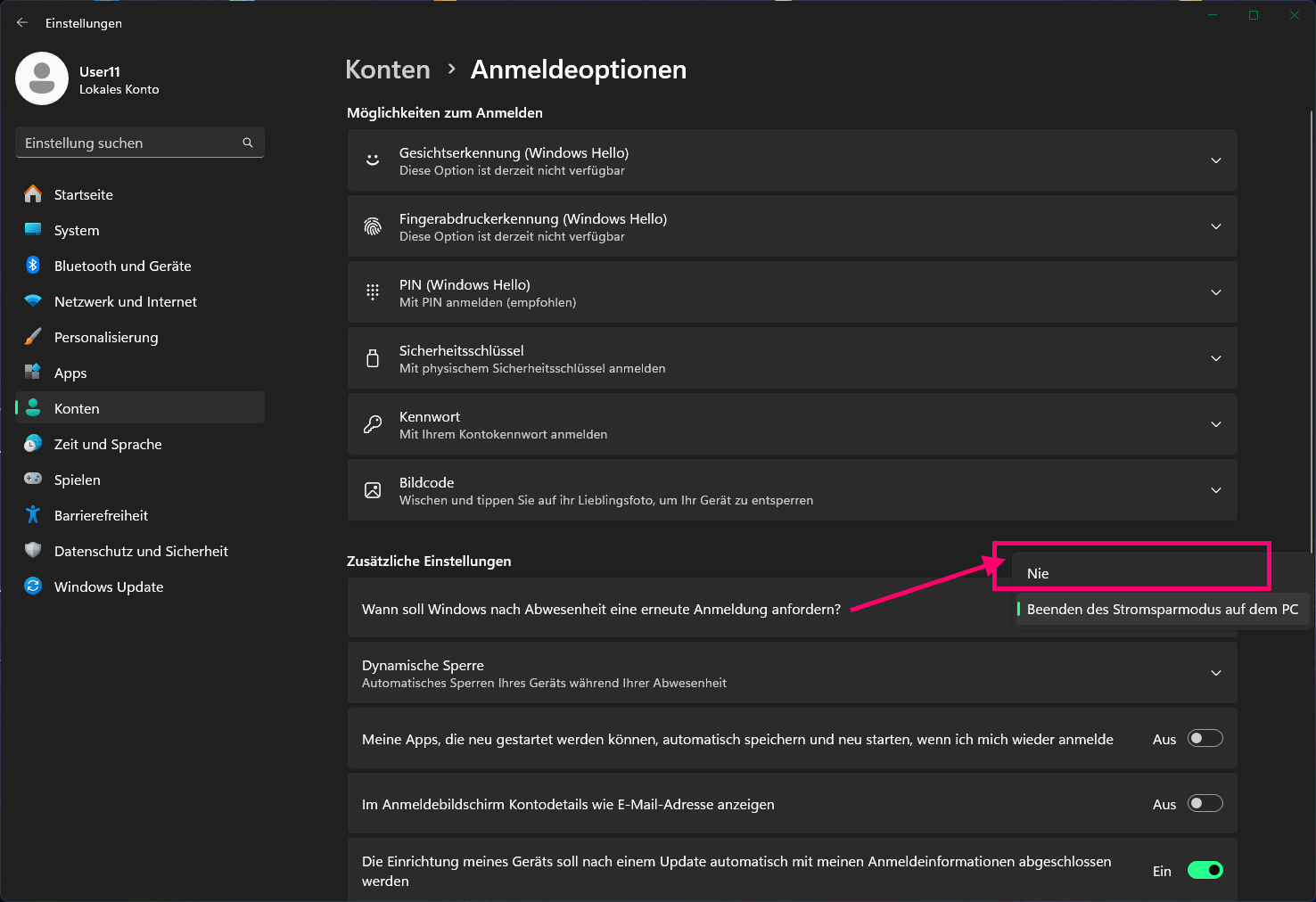The width and height of the screenshot is (1316, 902).
Task: Expand the Fingerabdruckerkennung chevron
Action: [x=1215, y=226]
